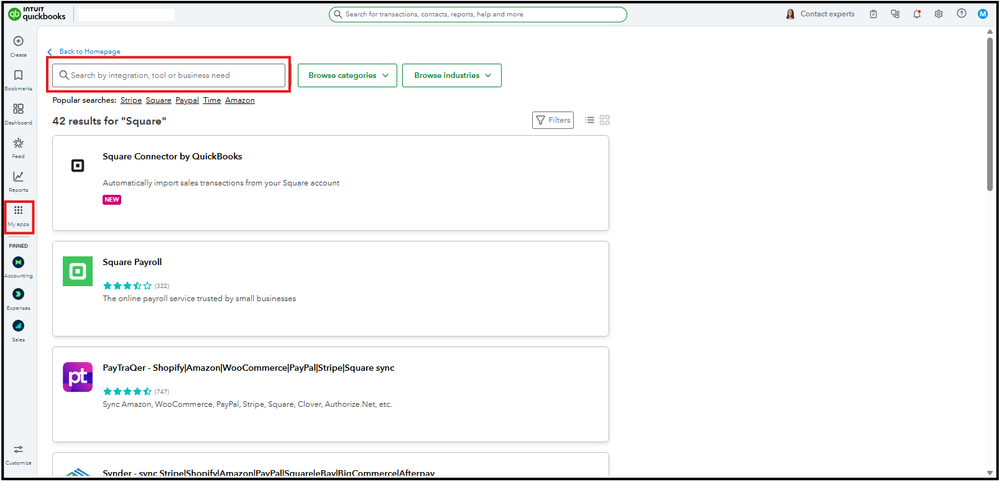The width and height of the screenshot is (999, 481).
Task: Click the Square Payroll green logo
Action: pos(78,271)
